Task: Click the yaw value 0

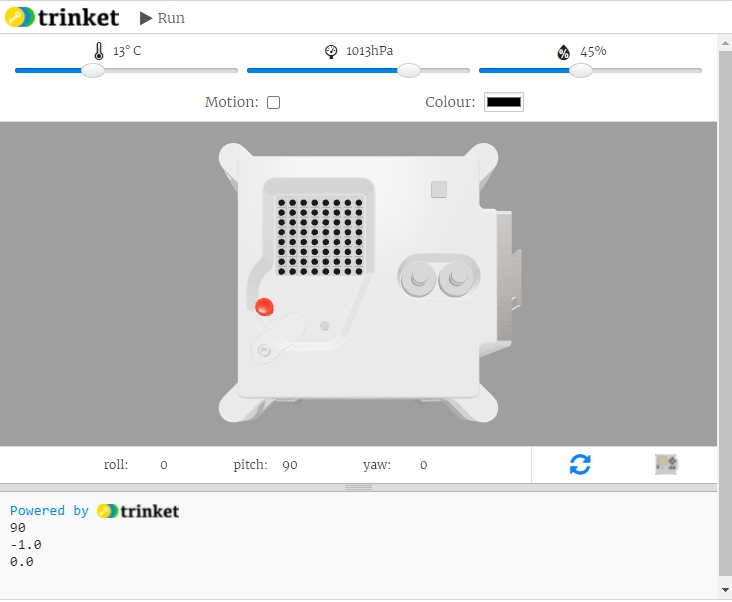Action: click(423, 465)
